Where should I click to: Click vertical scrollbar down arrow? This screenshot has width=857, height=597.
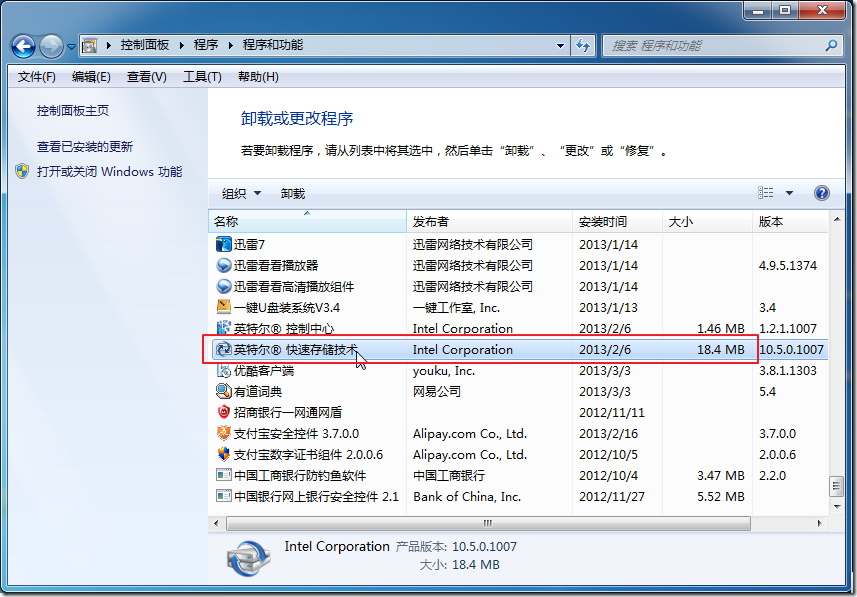pos(836,507)
